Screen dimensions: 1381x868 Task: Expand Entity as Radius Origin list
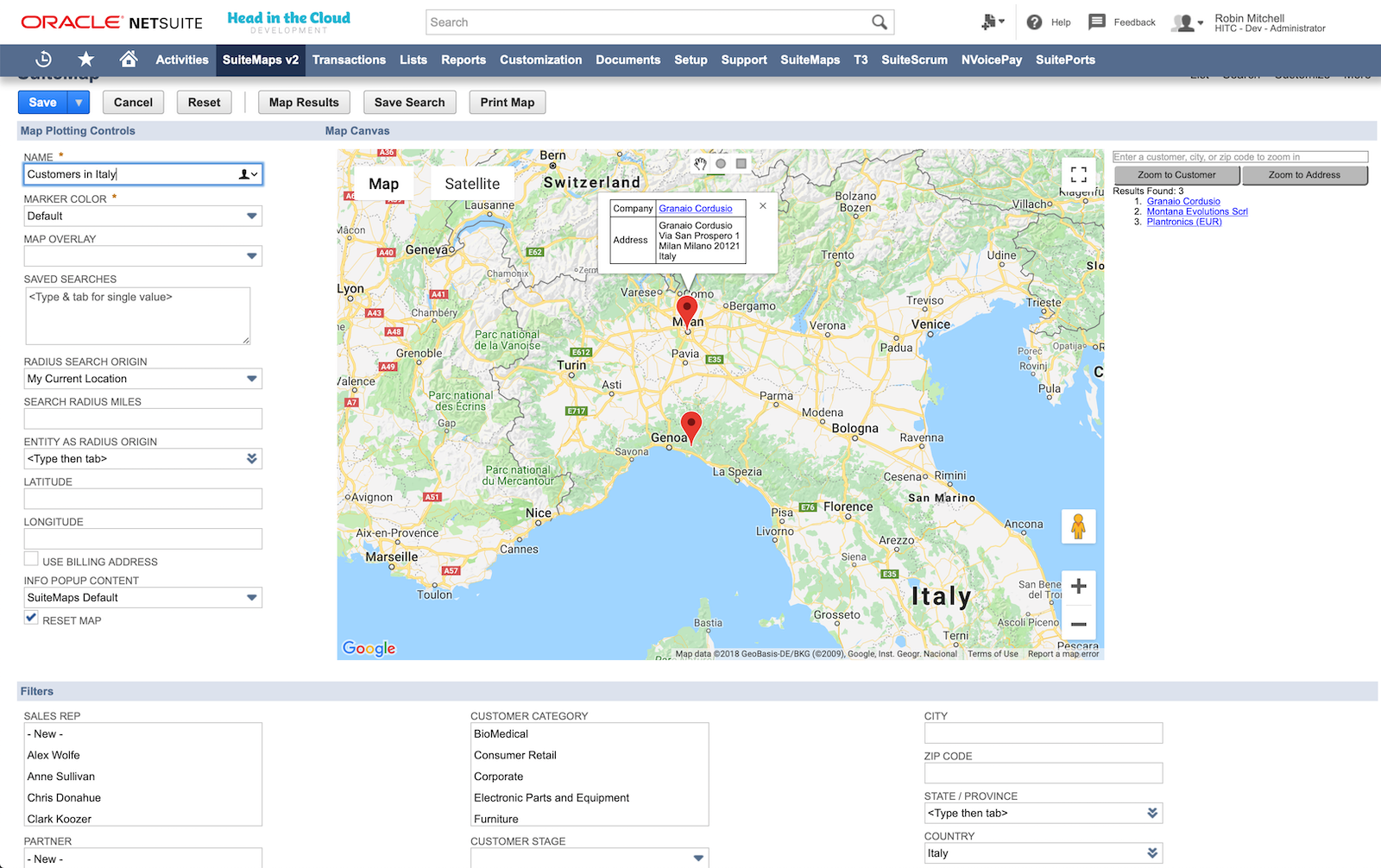pyautogui.click(x=252, y=459)
